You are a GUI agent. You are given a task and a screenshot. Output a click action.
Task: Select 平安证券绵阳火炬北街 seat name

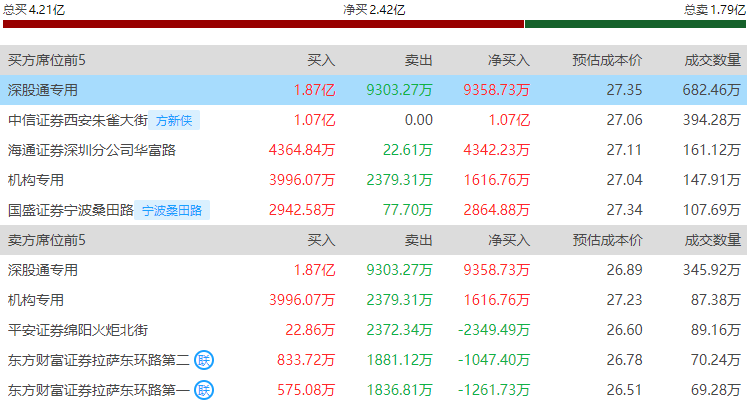(x=78, y=330)
